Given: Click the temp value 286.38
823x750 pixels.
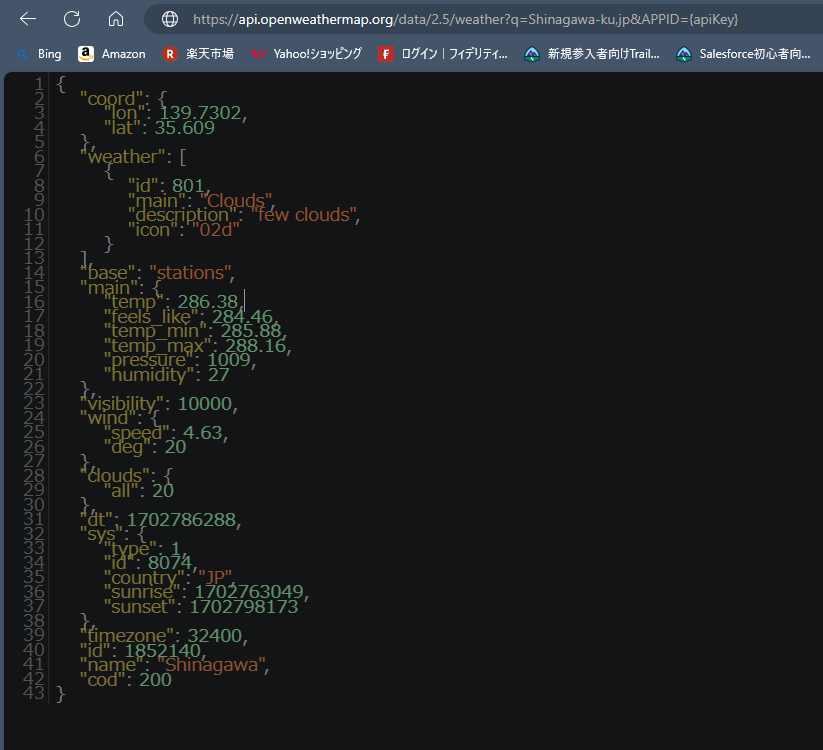Looking at the screenshot, I should (208, 302).
